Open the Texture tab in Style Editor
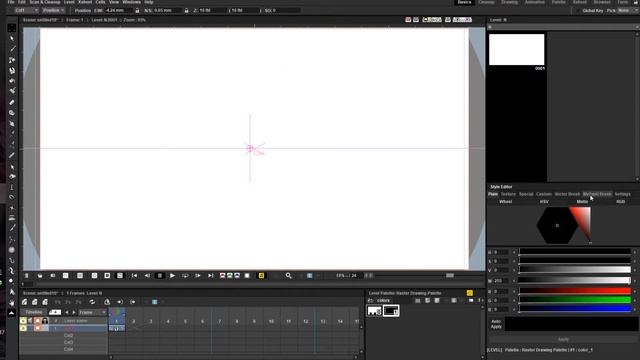This screenshot has width=640, height=360. 508,194
